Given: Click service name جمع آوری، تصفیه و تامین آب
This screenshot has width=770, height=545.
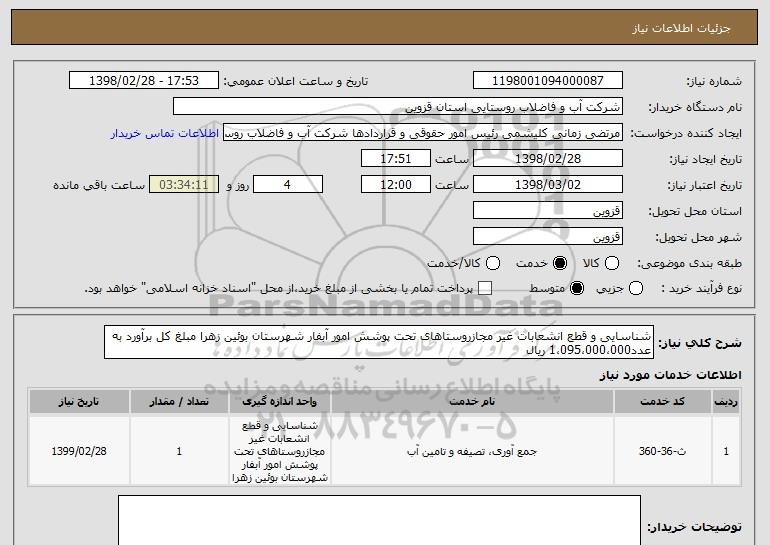Looking at the screenshot, I should point(472,451).
